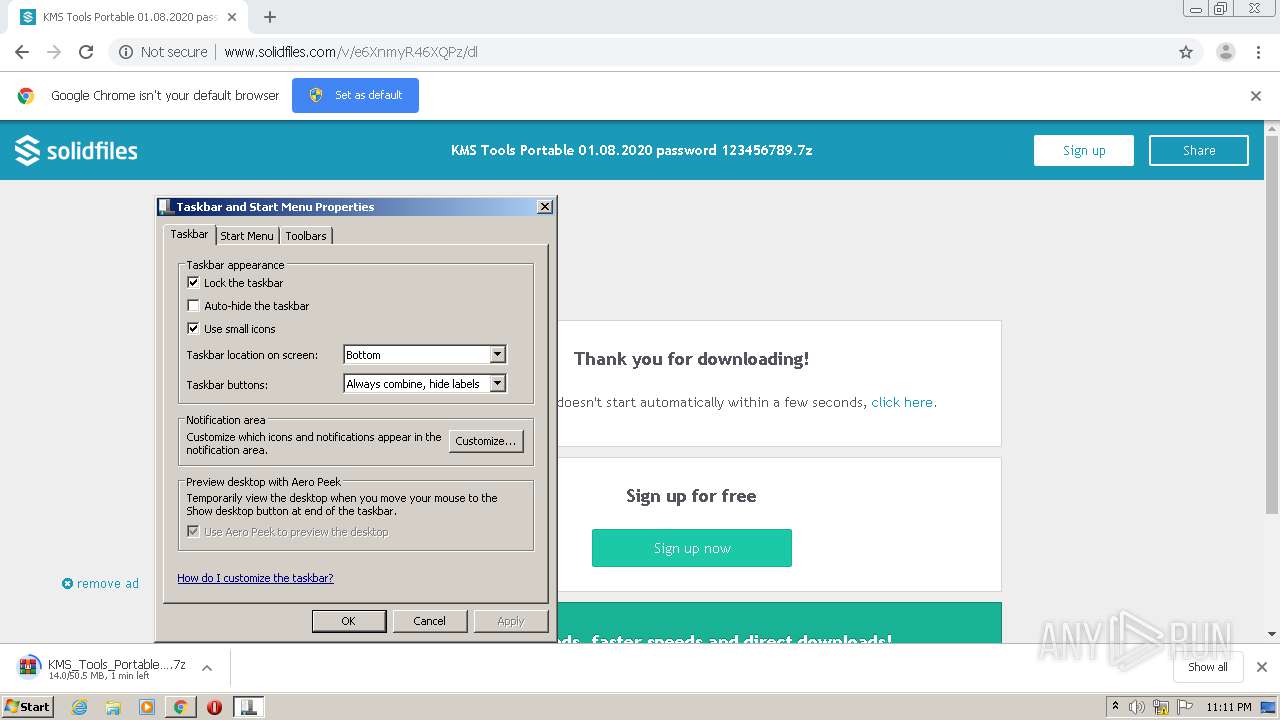Image resolution: width=1280 pixels, height=720 pixels.
Task: Select the Taskbar Properties taskbar button
Action: point(248,707)
